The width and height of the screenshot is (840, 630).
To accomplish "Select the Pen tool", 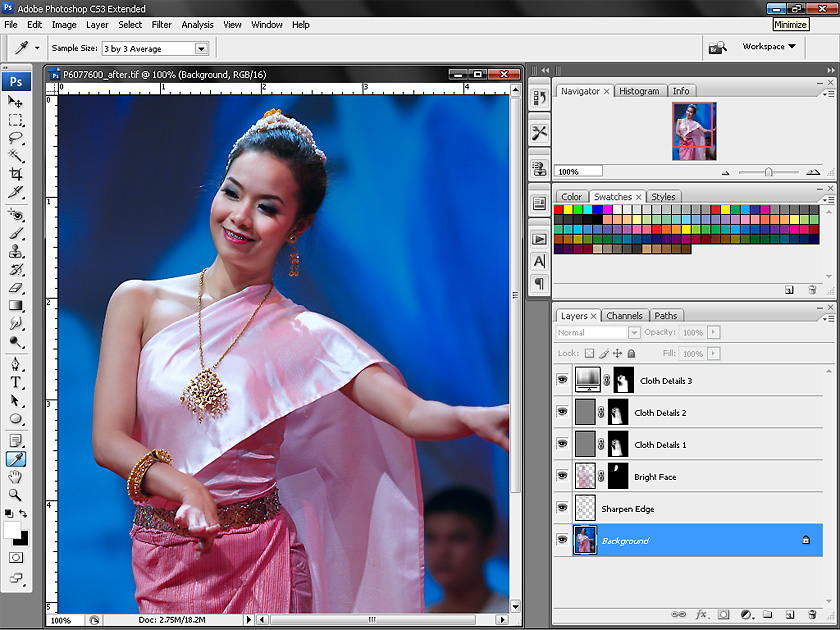I will (16, 365).
